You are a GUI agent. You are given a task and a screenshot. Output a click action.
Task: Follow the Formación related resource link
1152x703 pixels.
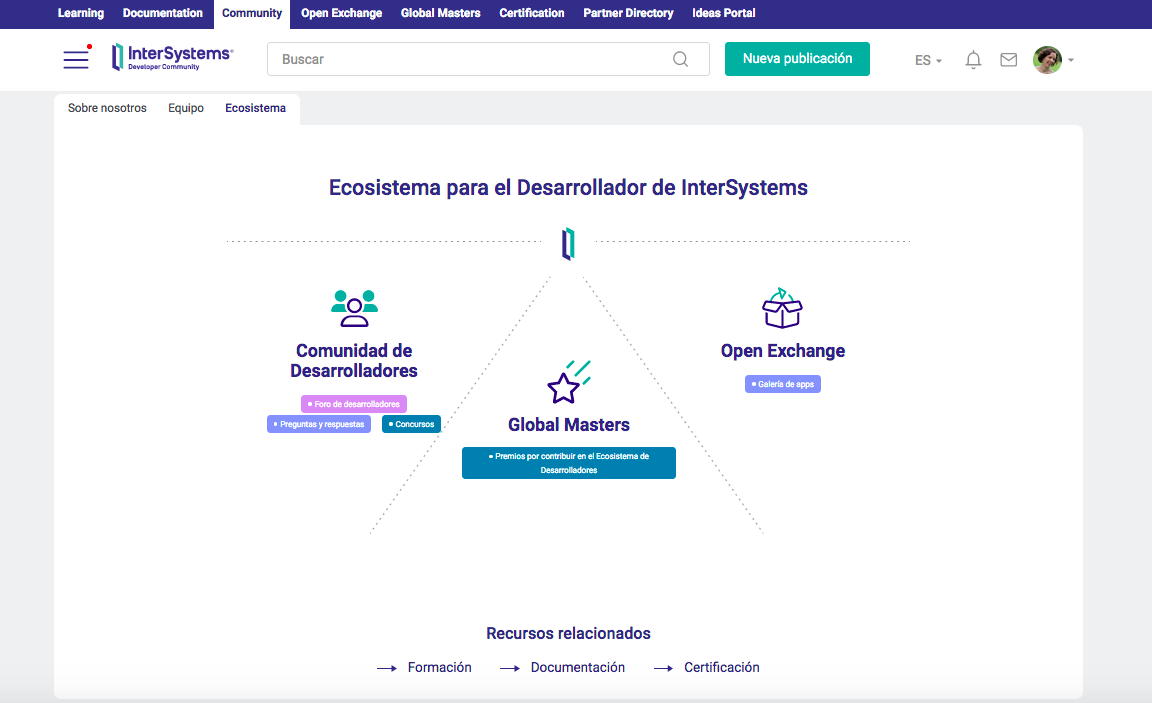[x=439, y=667]
